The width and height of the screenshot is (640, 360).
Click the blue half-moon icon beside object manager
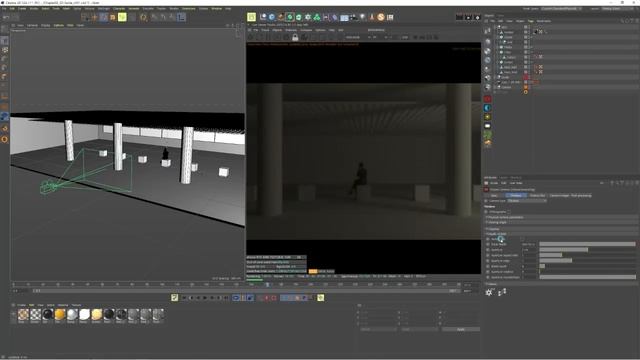[x=488, y=108]
